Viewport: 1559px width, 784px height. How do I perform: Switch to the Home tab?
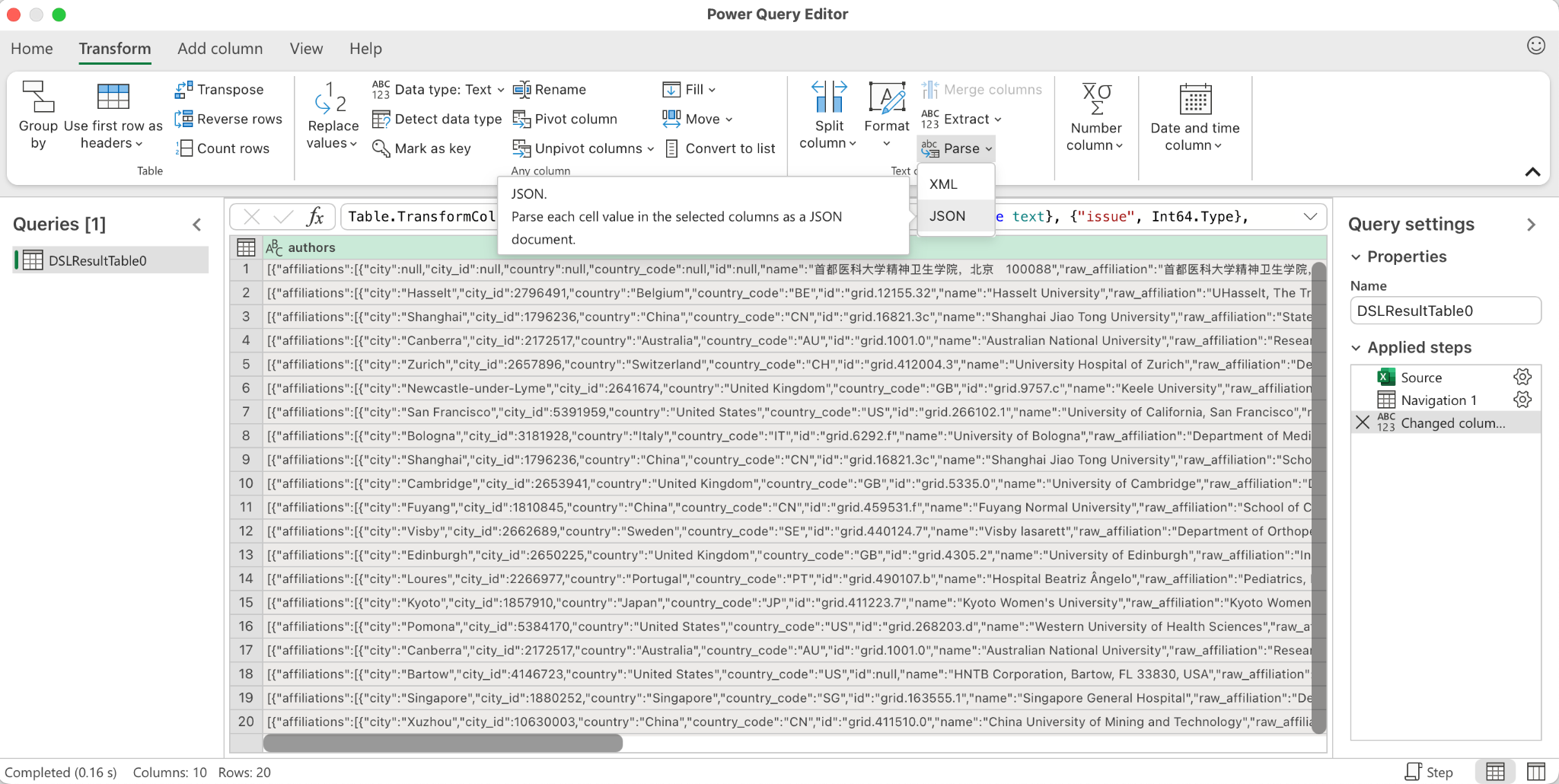tap(31, 48)
